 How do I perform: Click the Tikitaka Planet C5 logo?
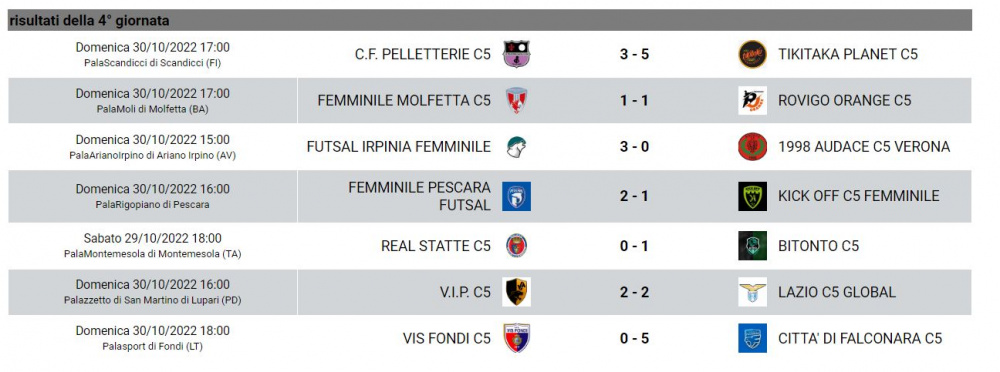(752, 54)
